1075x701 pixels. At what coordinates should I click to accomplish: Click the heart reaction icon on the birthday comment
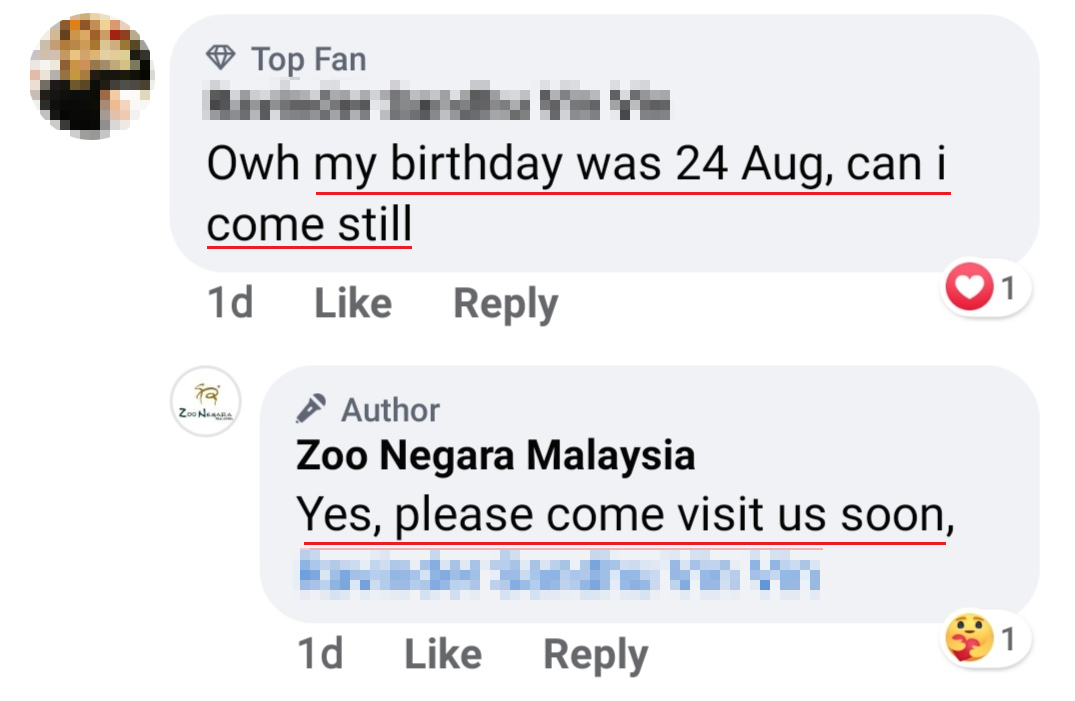[968, 290]
